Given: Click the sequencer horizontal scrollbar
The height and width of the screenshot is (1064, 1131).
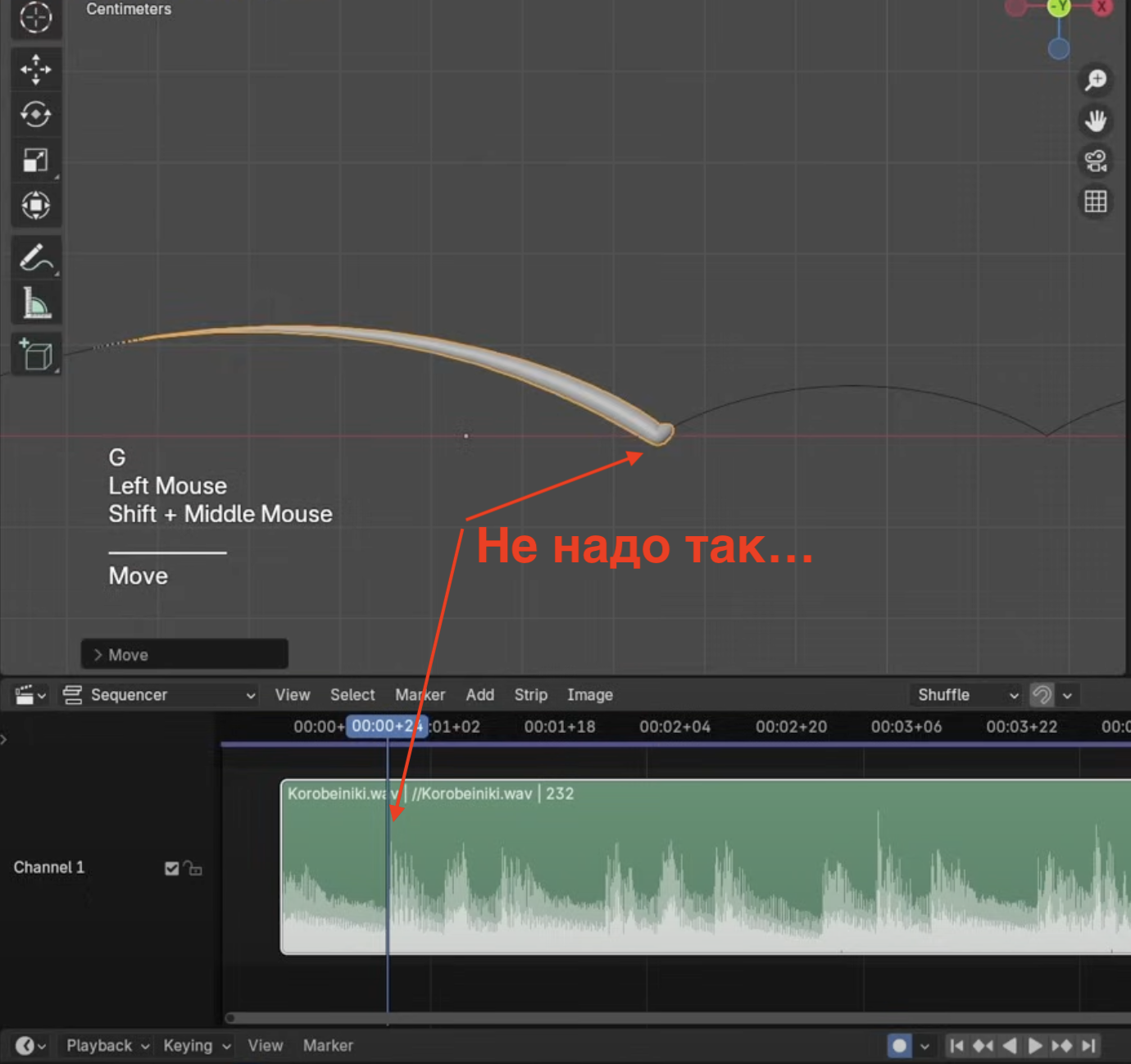Looking at the screenshot, I should coord(679,1018).
